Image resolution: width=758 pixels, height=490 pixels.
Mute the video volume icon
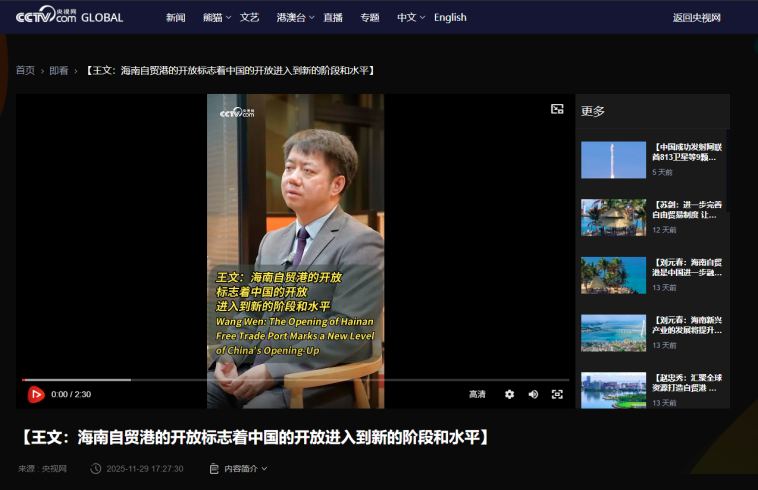coord(533,394)
